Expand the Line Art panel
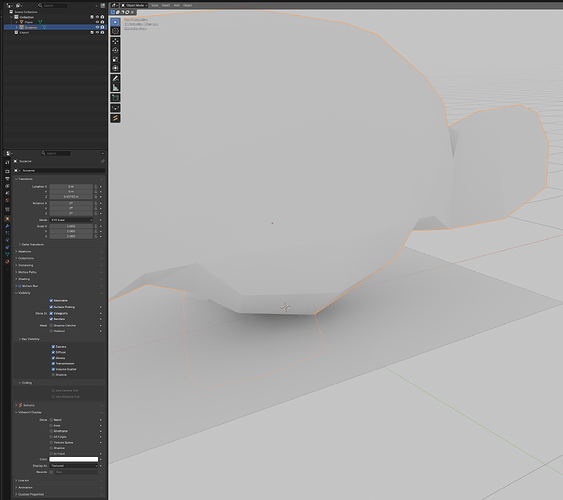Screen dimensions: 563x500 point(23,481)
